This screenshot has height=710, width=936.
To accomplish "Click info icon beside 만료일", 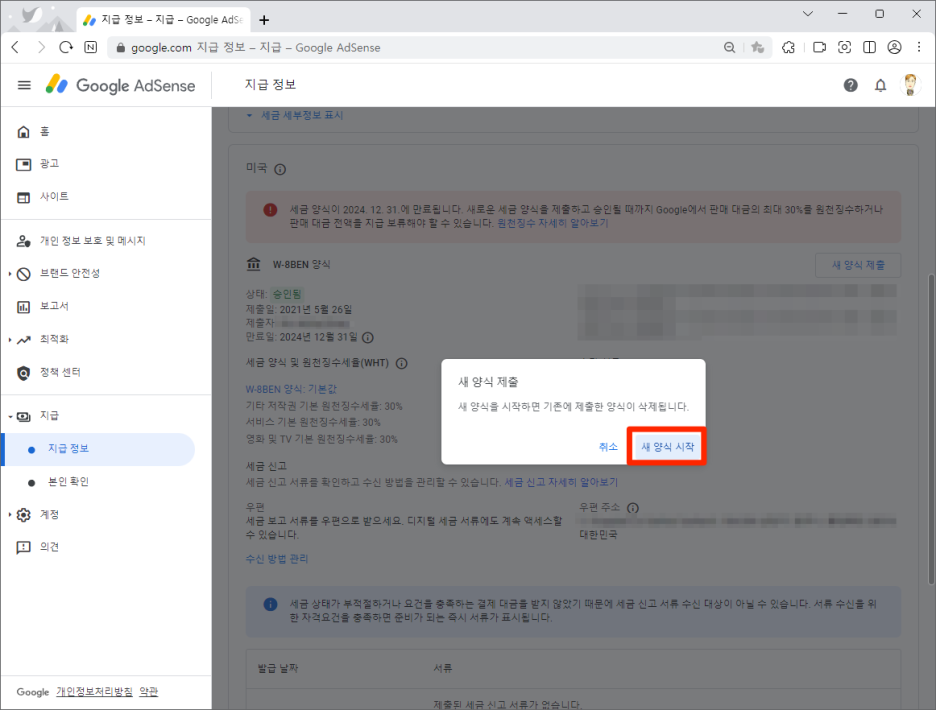I will [x=368, y=337].
